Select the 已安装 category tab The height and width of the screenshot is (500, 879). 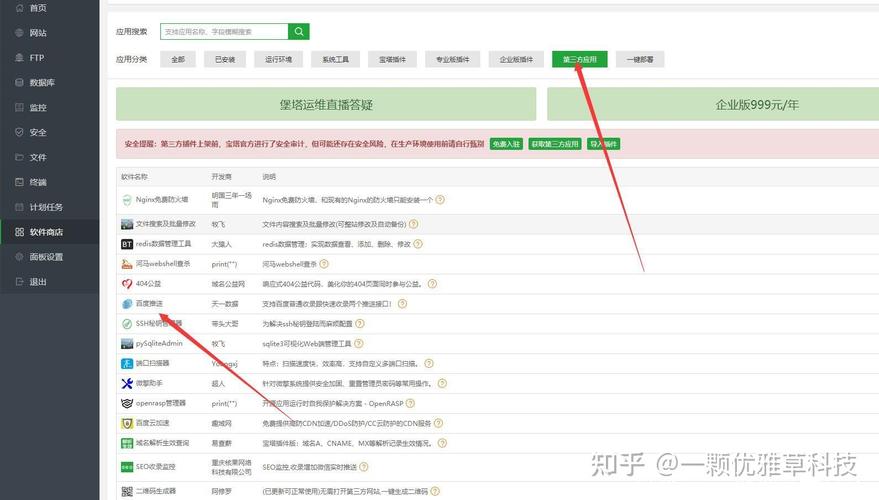(225, 59)
